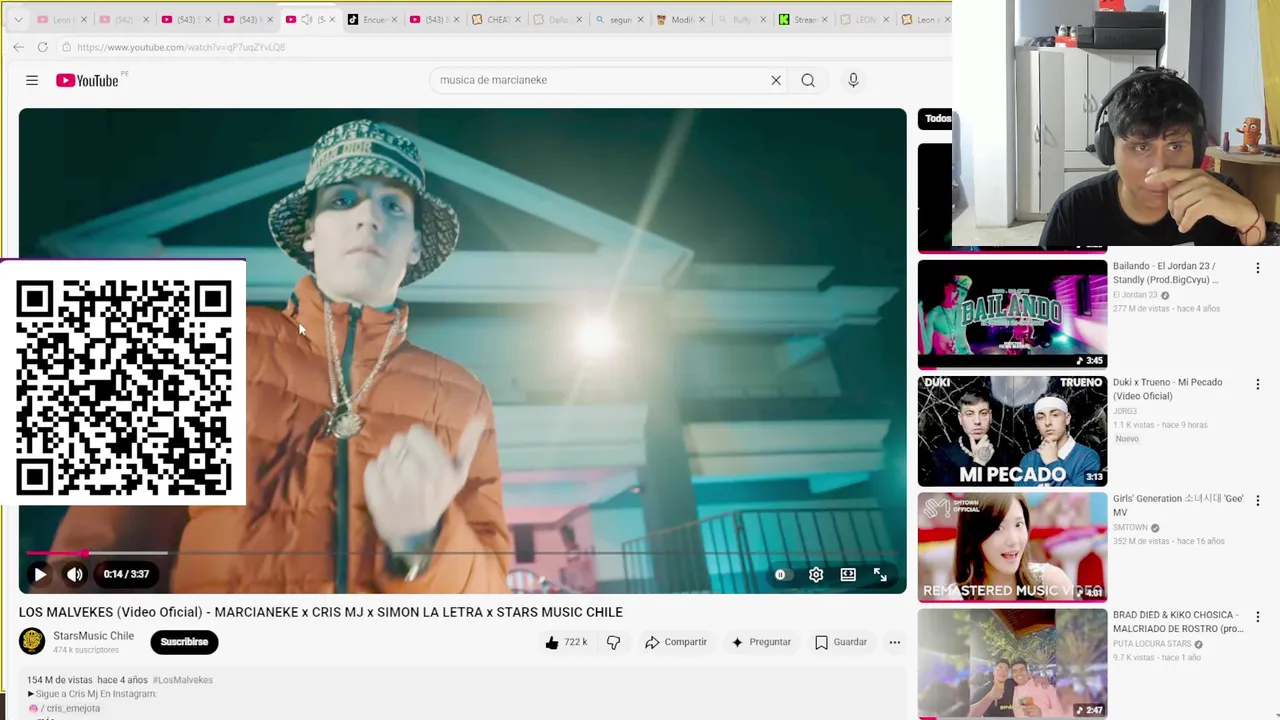Open 'Duki x Trueno - Mi Pecado' title
1280x720 pixels.
1167,389
